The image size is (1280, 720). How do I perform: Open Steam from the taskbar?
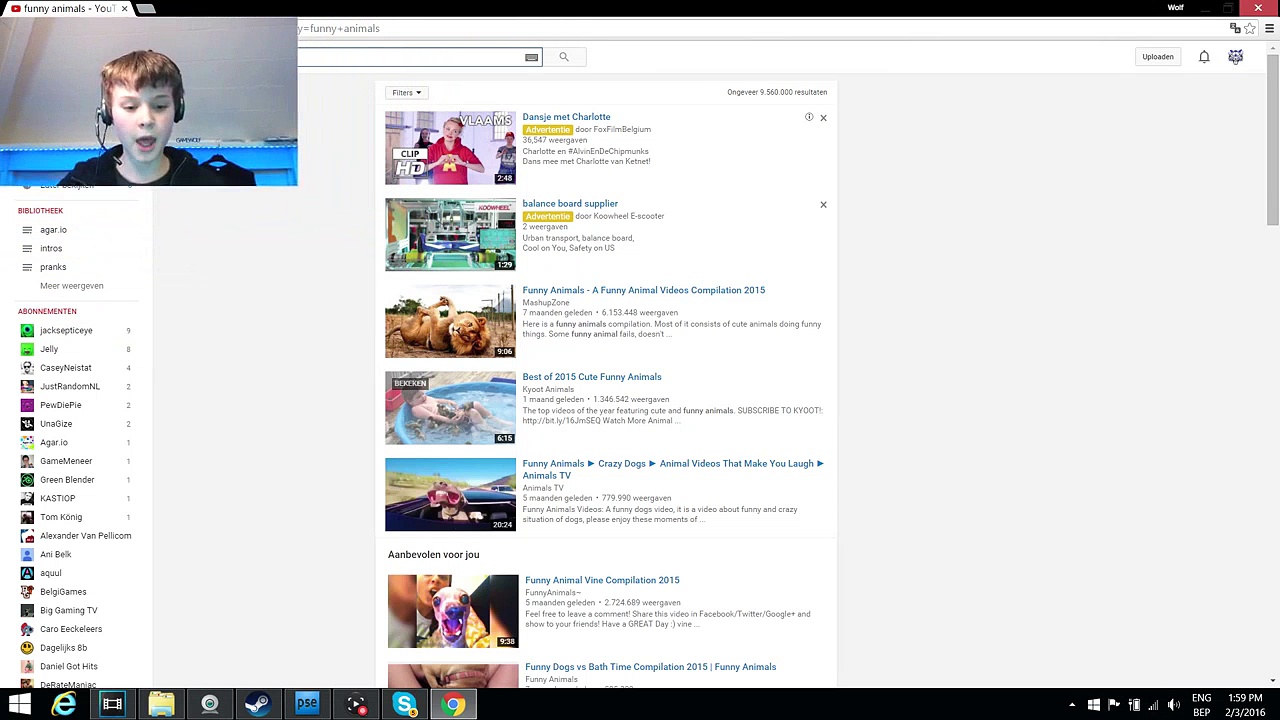pyautogui.click(x=258, y=705)
